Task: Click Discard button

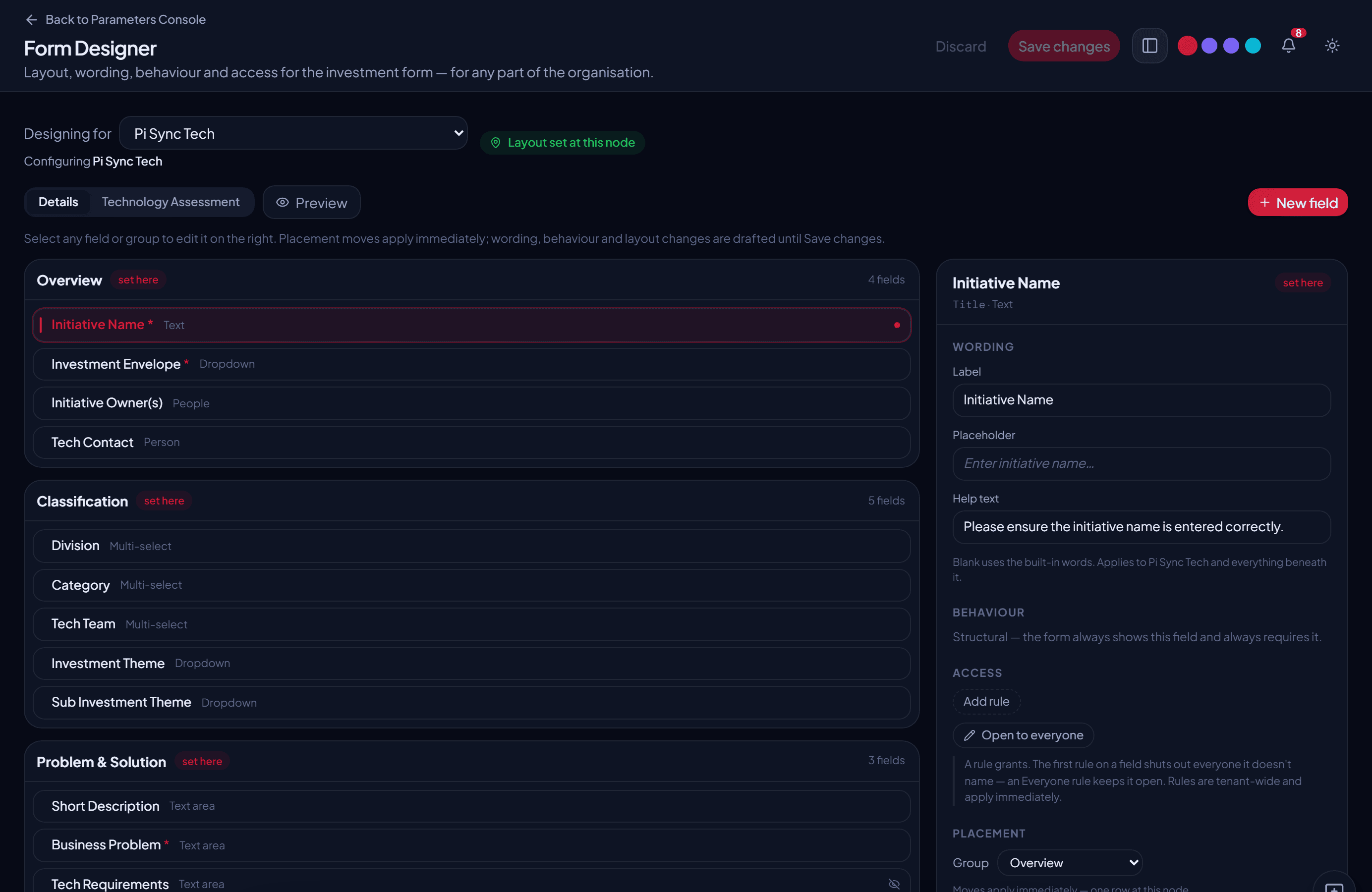Action: coord(961,46)
